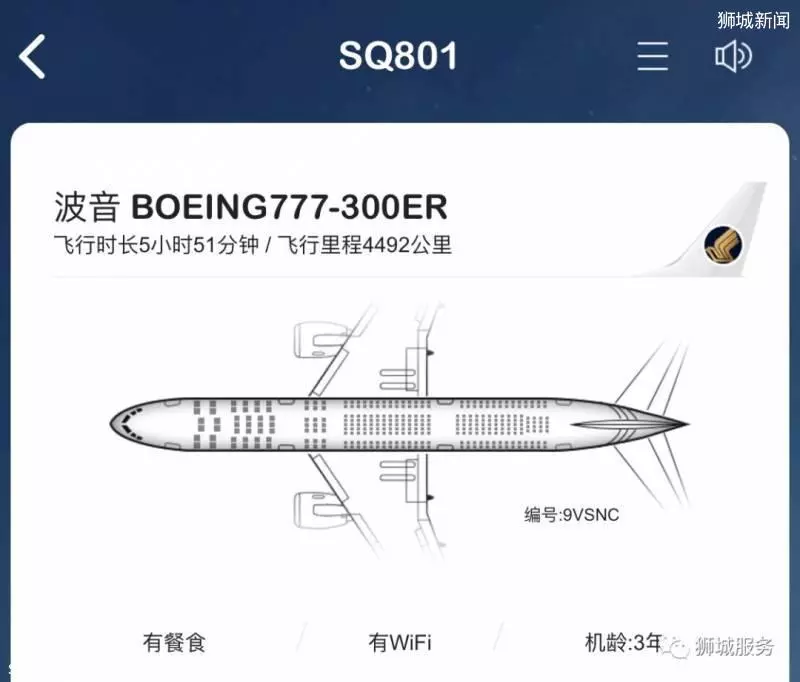Toggle the speaker sound icon
This screenshot has height=682, width=800.
point(733,56)
